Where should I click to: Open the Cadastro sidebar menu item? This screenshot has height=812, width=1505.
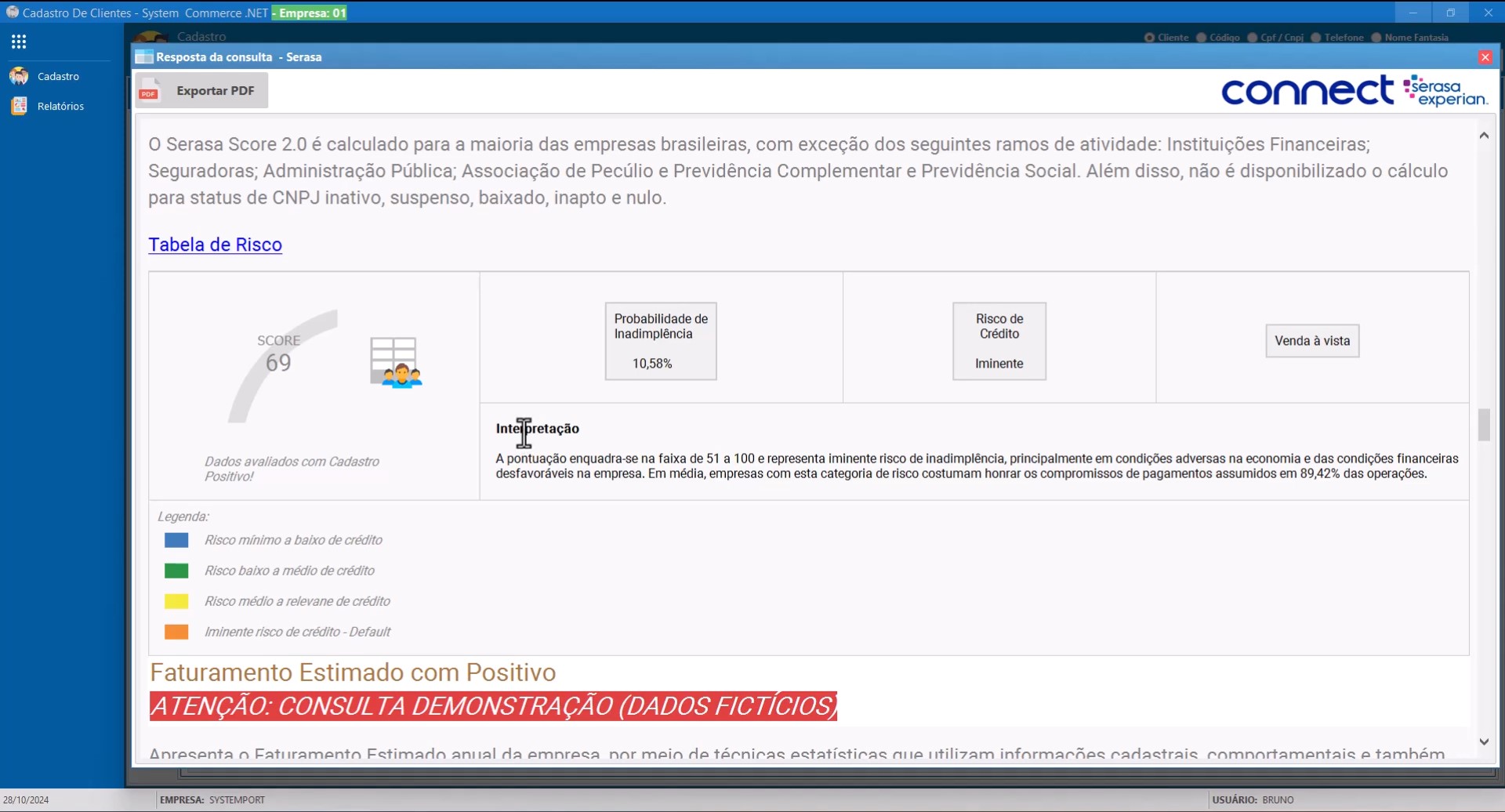[x=58, y=76]
